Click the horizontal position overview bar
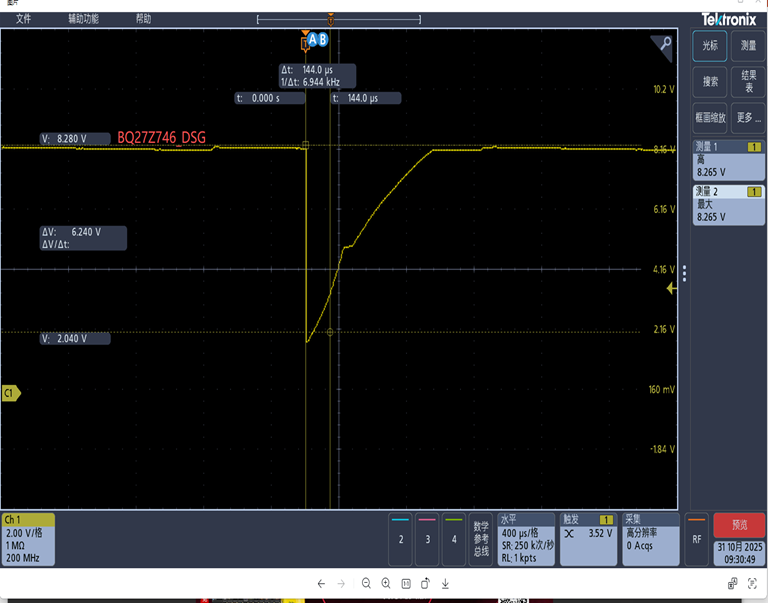 pos(338,20)
